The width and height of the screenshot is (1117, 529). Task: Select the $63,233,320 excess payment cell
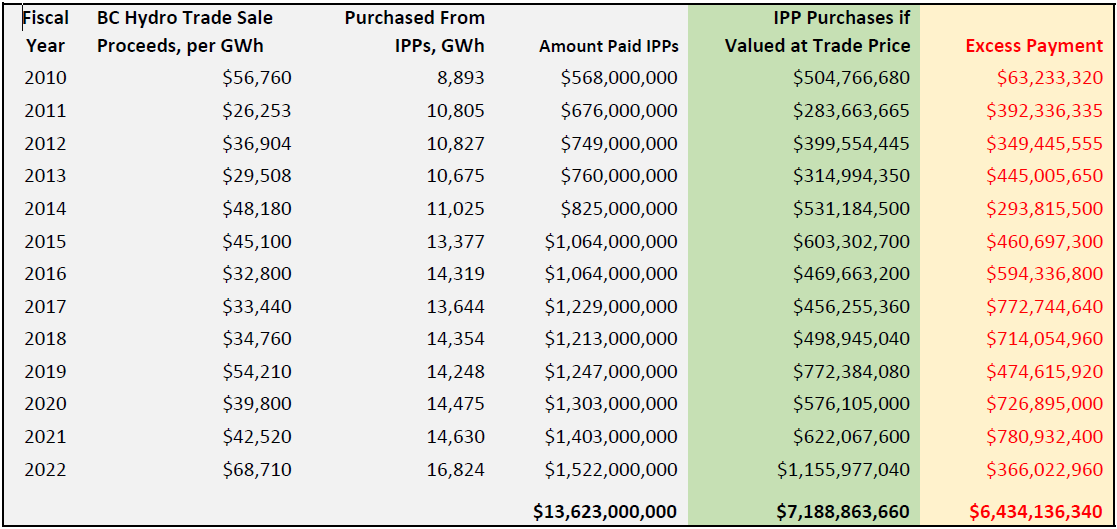tap(1044, 78)
